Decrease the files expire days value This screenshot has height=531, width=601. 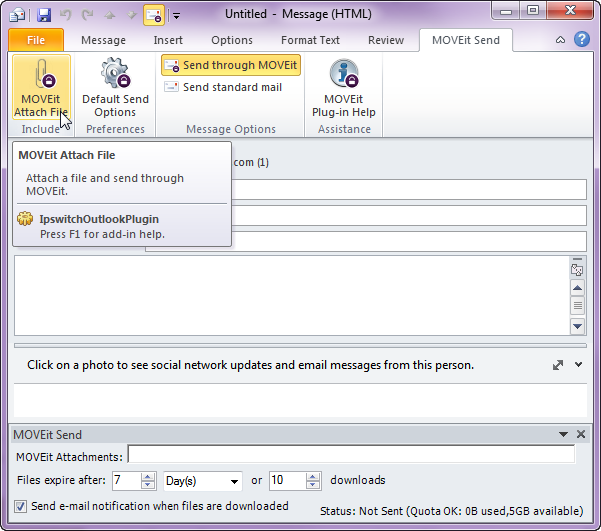tap(148, 485)
